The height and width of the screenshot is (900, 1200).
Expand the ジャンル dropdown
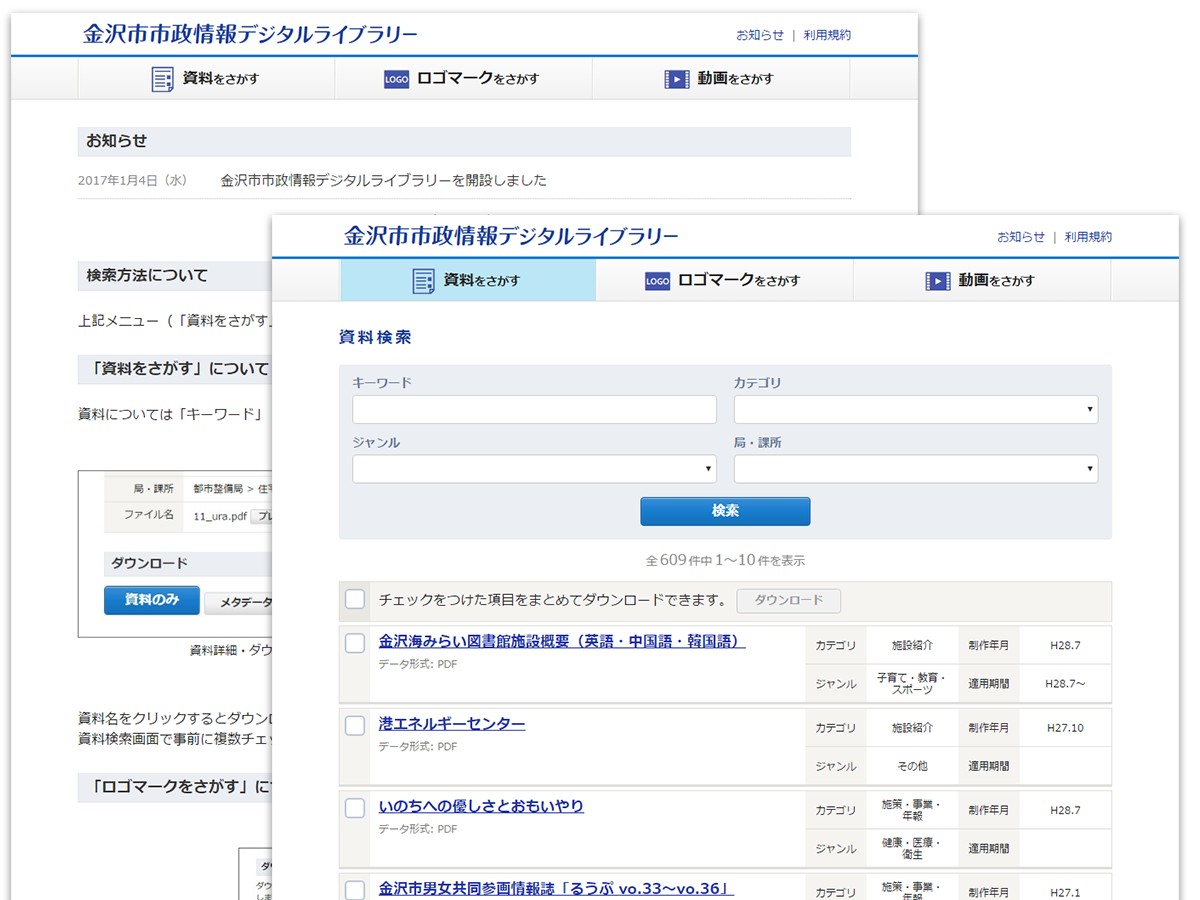click(x=534, y=469)
